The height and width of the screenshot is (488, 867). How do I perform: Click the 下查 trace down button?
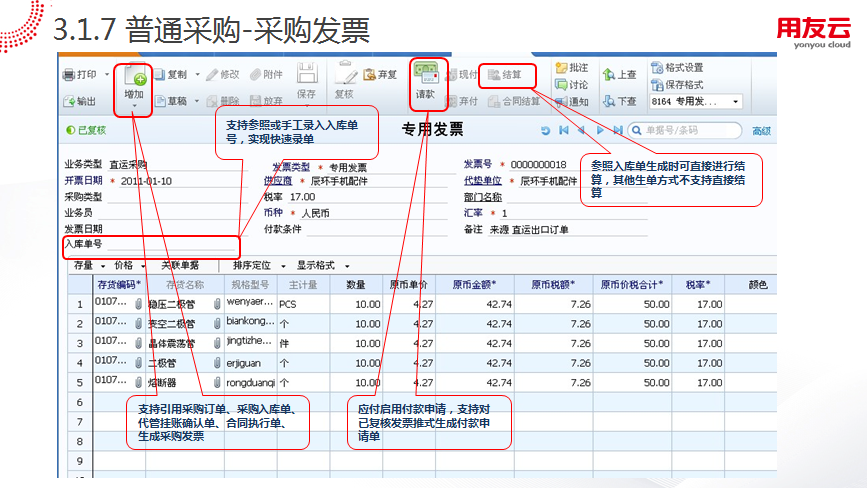620,101
